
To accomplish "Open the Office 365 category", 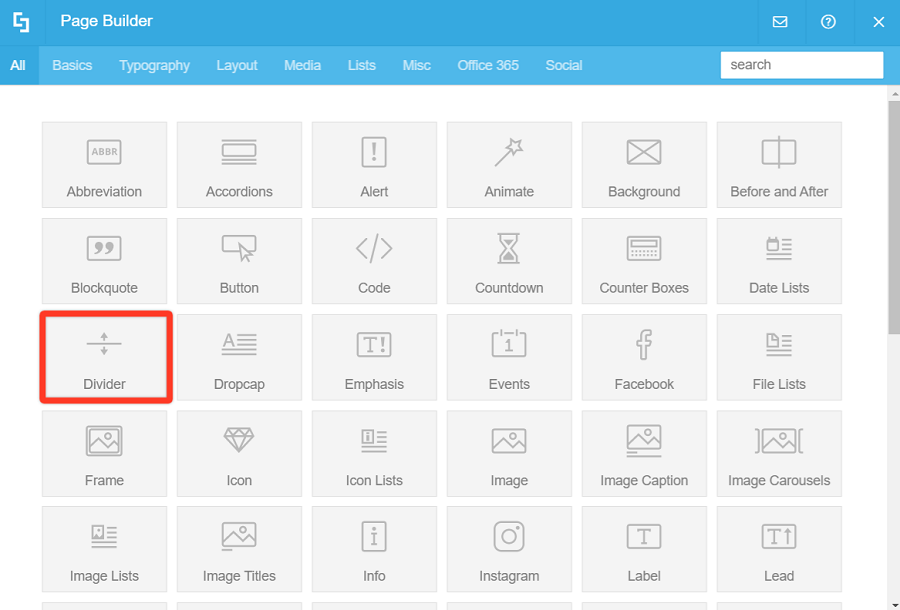I will [x=488, y=65].
